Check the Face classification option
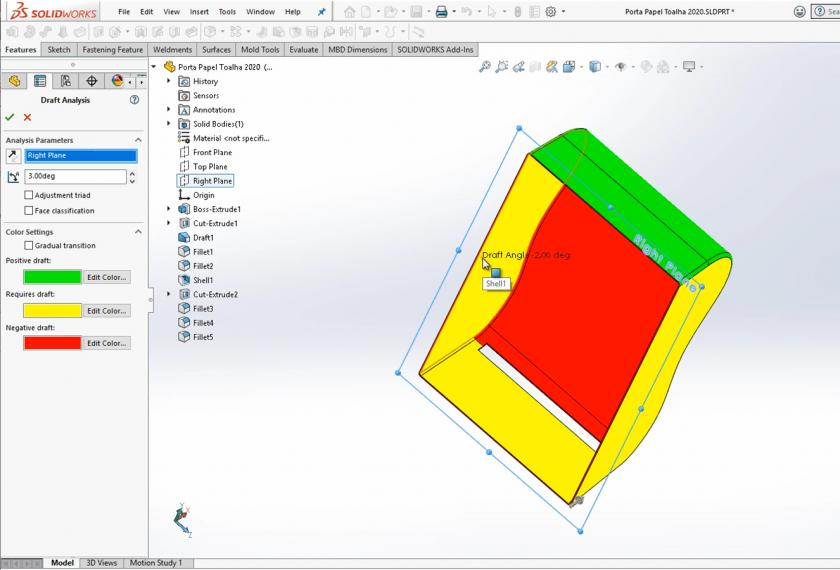The image size is (840, 570). point(28,210)
